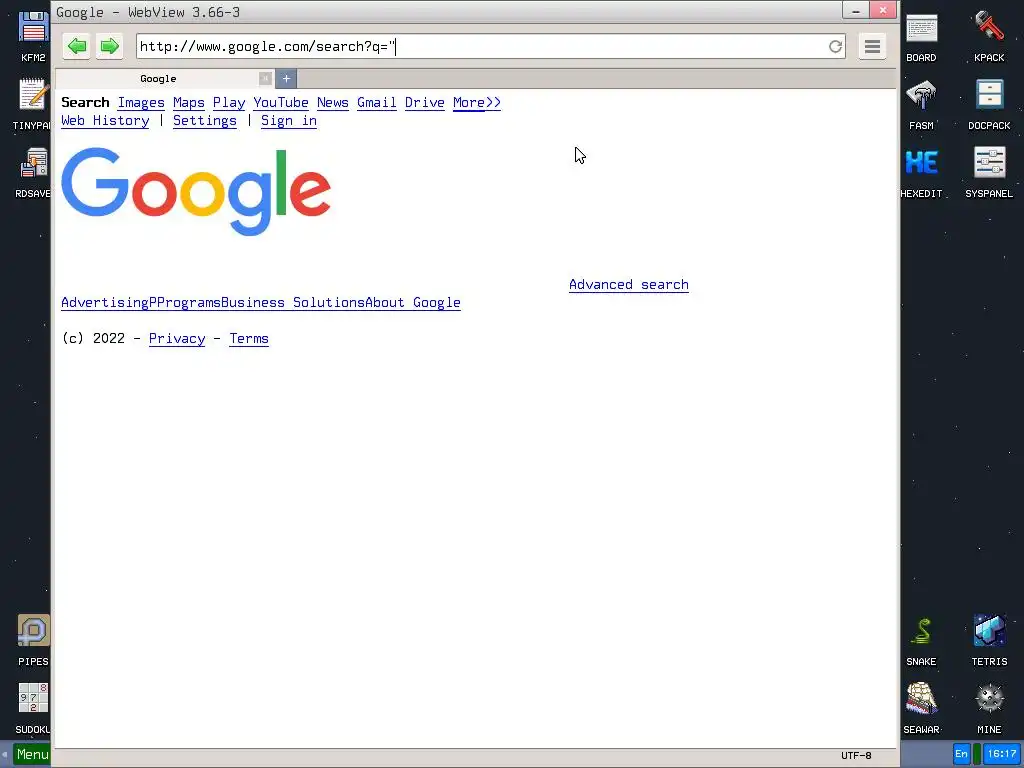This screenshot has width=1024, height=768.
Task: Launch KFM2 file manager desktop icon
Action: pyautogui.click(x=33, y=37)
